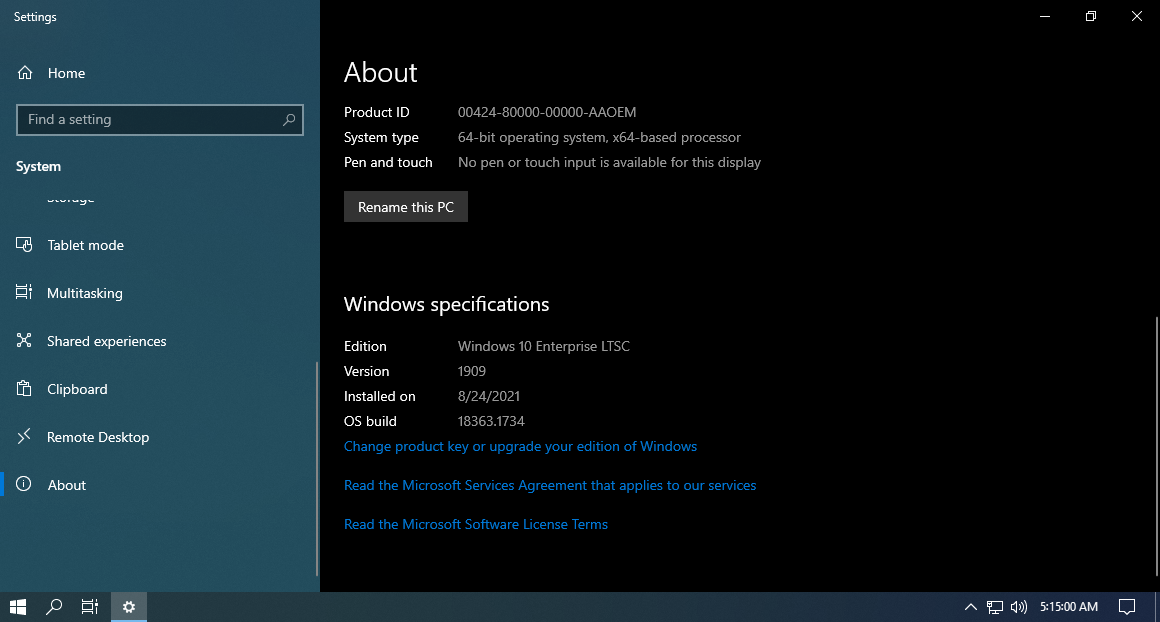This screenshot has height=622, width=1160.
Task: Open the volume speaker icon
Action: [1019, 607]
